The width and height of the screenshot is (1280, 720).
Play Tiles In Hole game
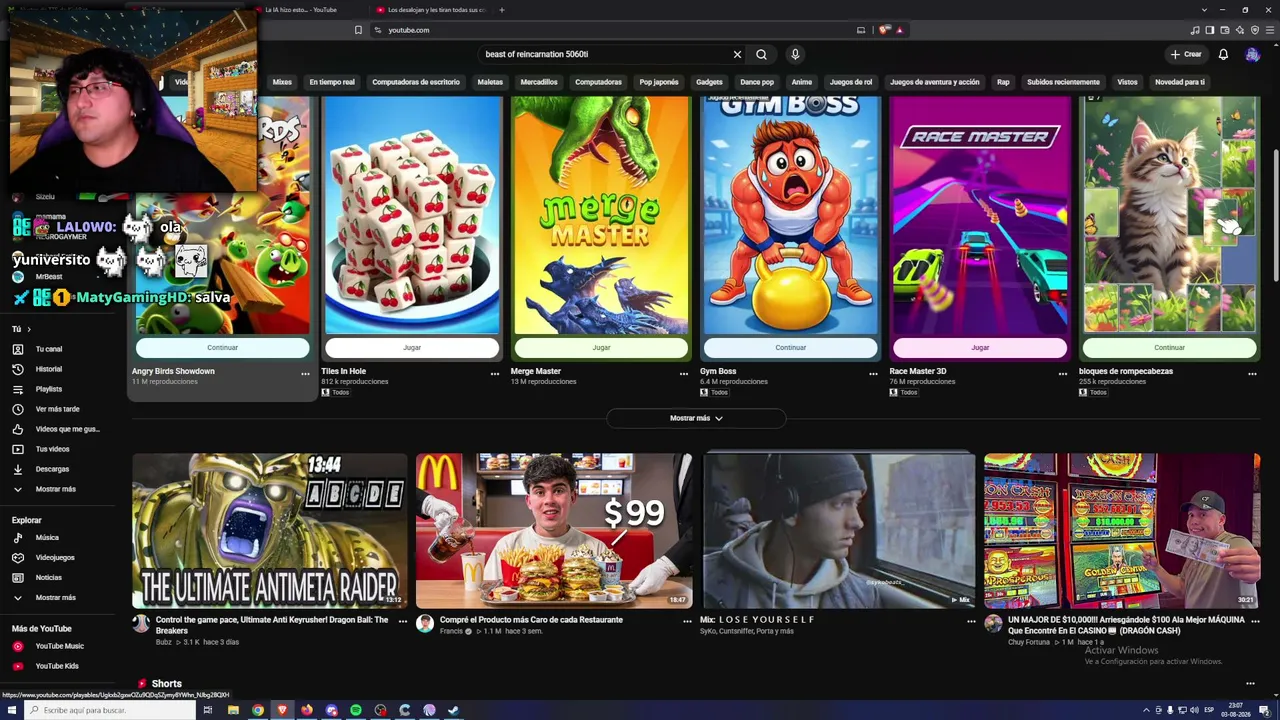pyautogui.click(x=412, y=347)
